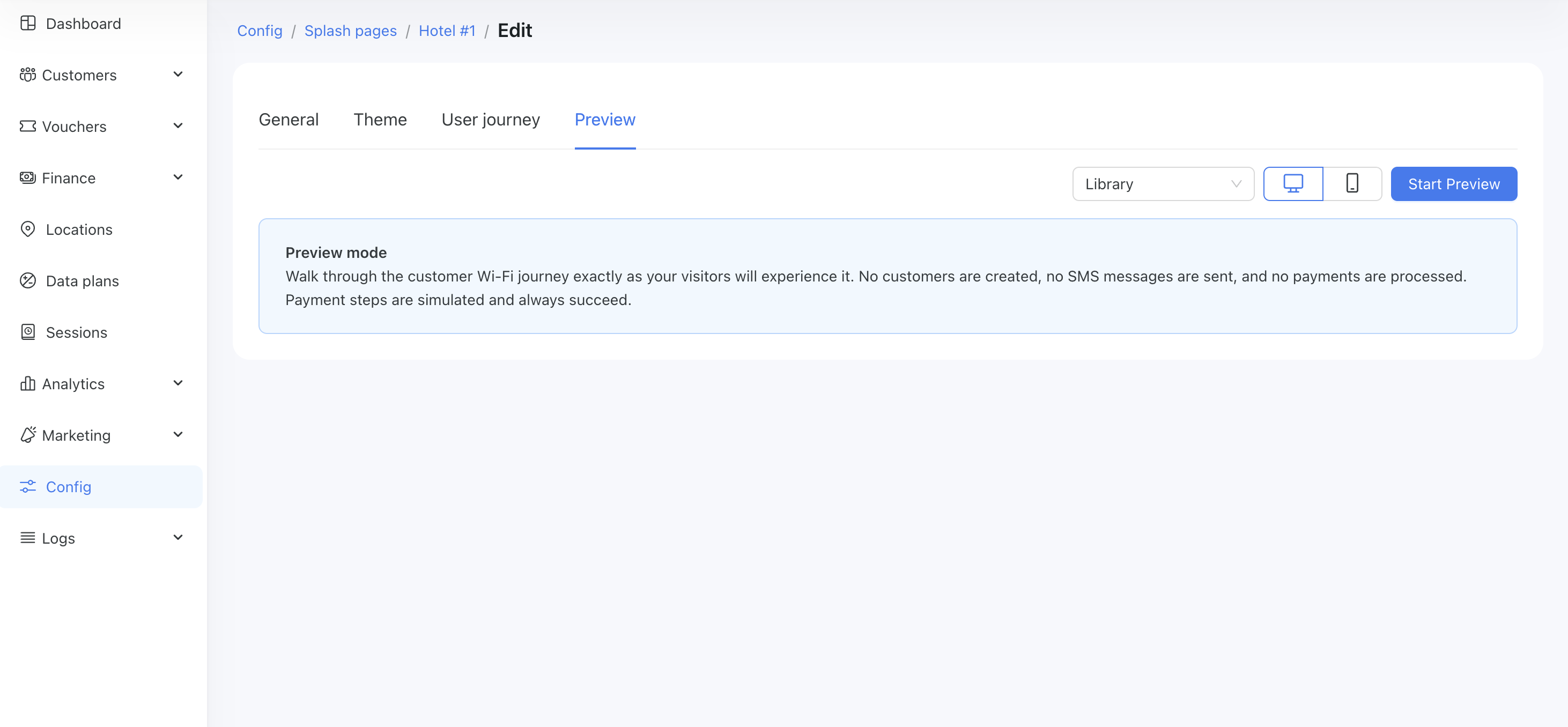
Task: Go to Splash pages breadcrumb link
Action: tap(351, 31)
